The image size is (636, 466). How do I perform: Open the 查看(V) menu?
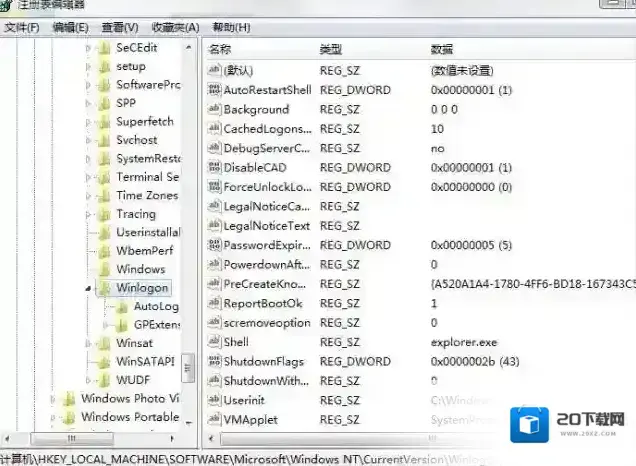(120, 28)
